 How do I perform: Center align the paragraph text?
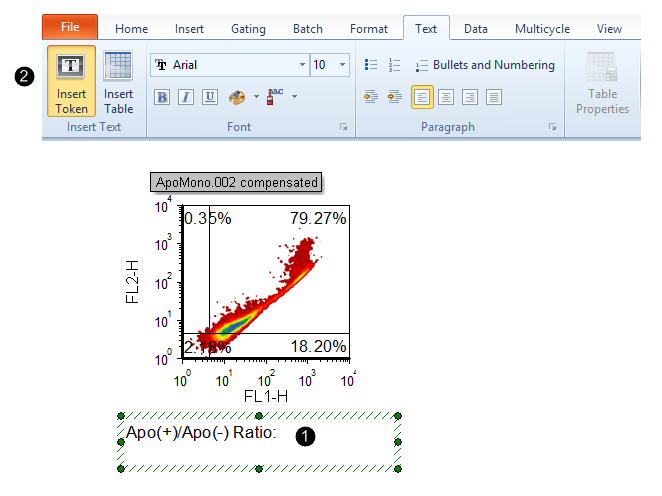coord(446,97)
